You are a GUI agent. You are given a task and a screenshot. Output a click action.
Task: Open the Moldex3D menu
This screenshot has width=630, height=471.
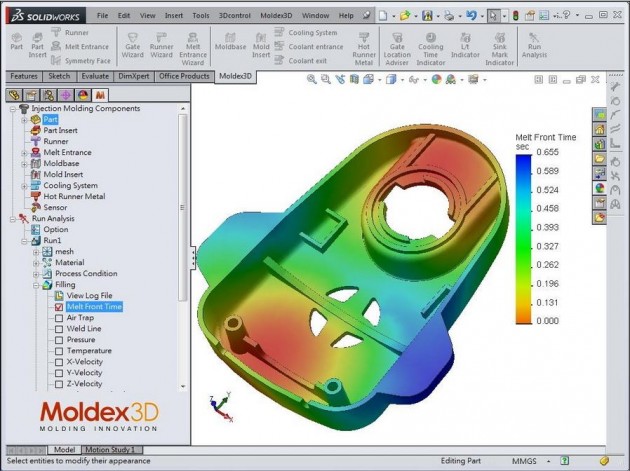[276, 16]
